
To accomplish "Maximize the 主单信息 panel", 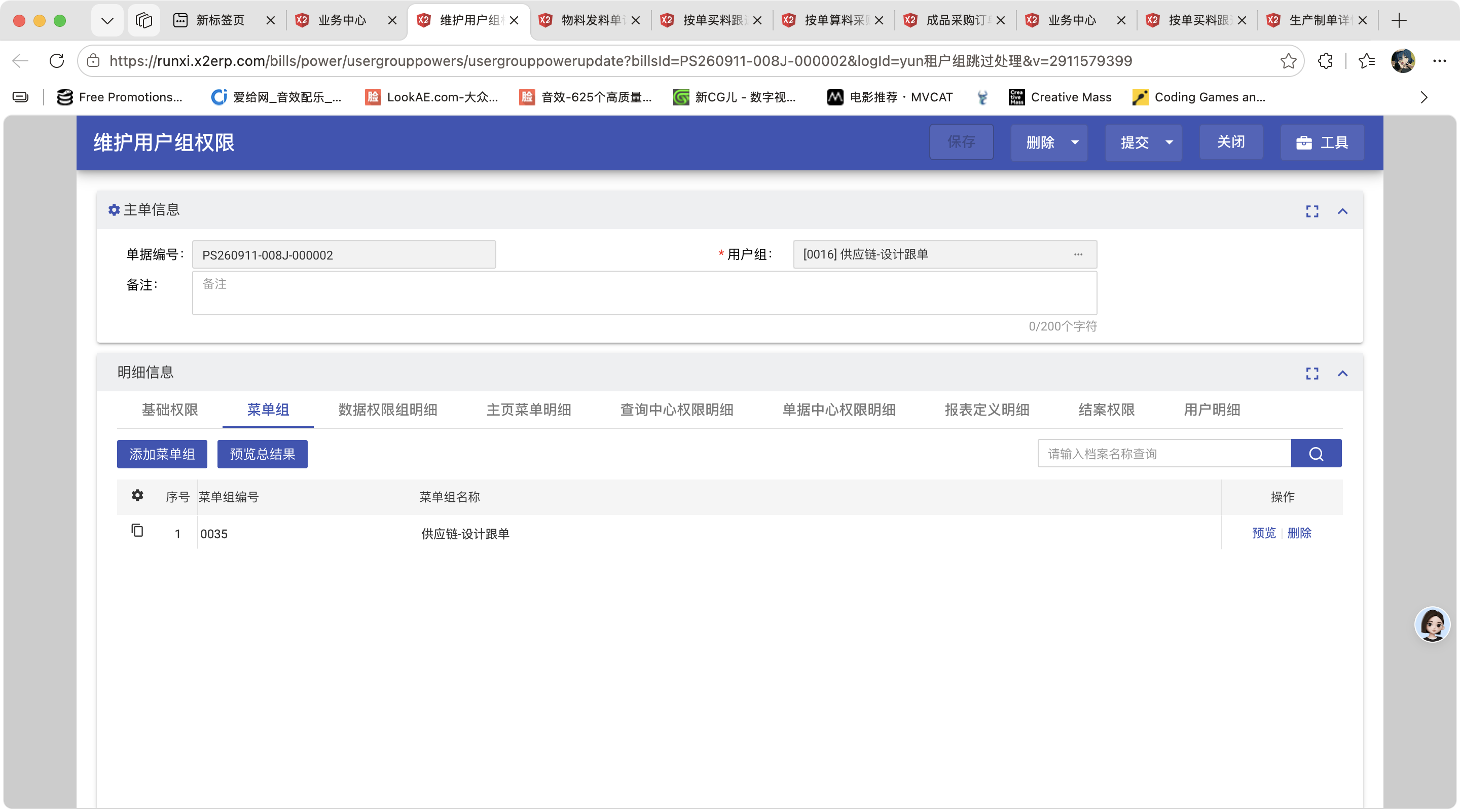I will click(1312, 211).
